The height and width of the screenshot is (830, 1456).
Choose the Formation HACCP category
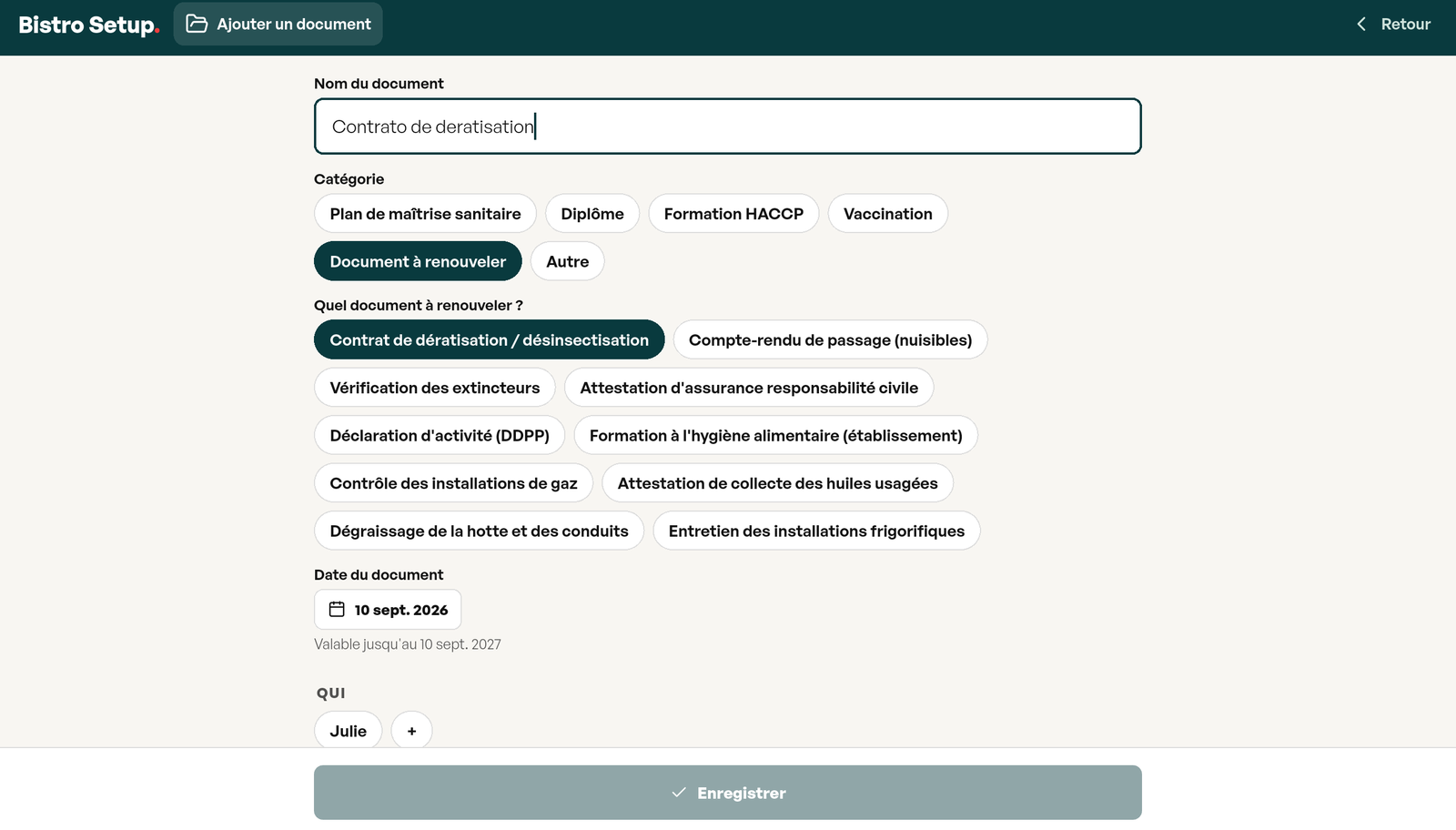tap(733, 214)
